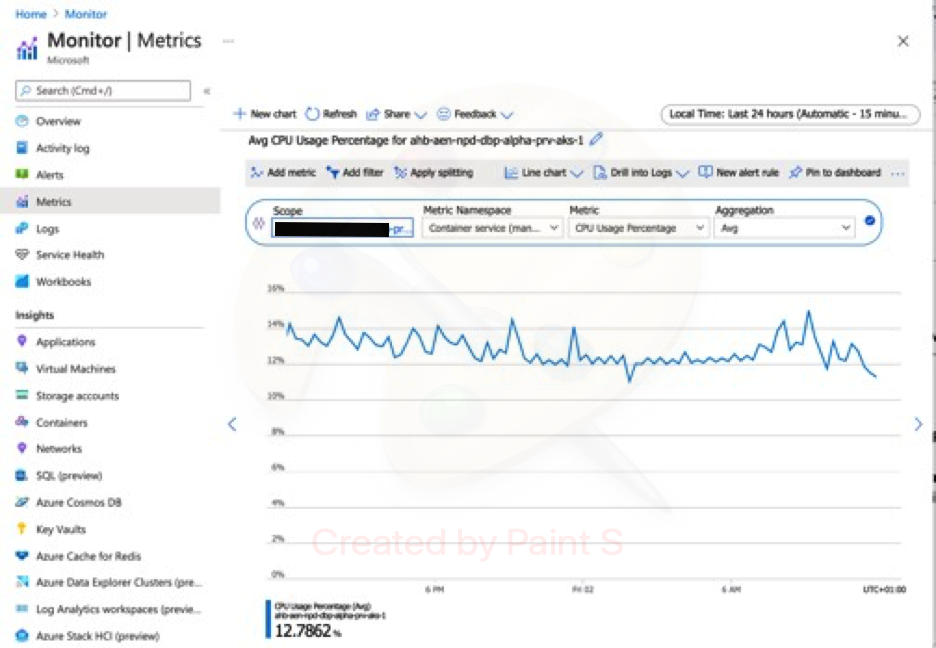Click the Home breadcrumb link
The width and height of the screenshot is (936, 648).
point(31,14)
